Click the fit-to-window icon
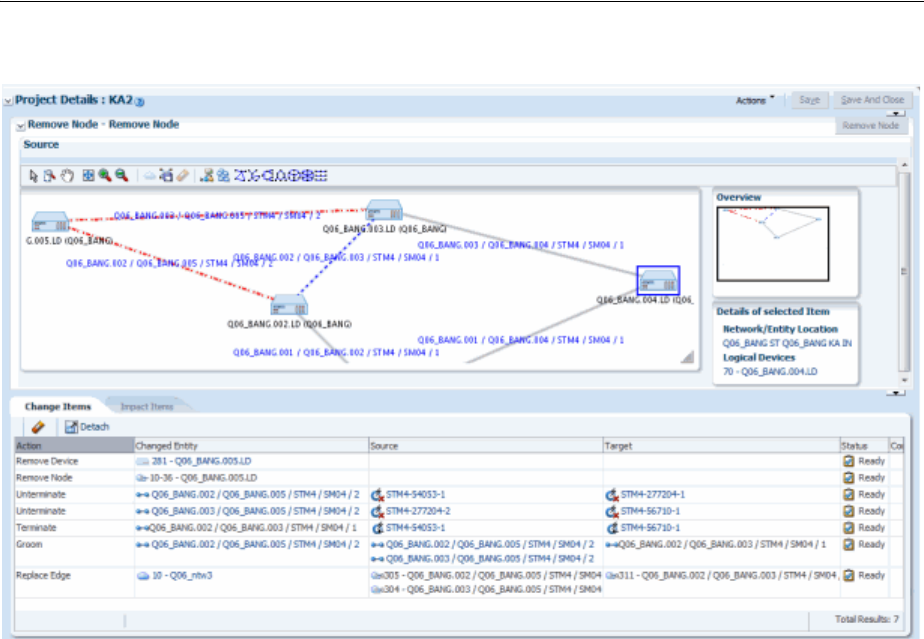 tap(88, 176)
